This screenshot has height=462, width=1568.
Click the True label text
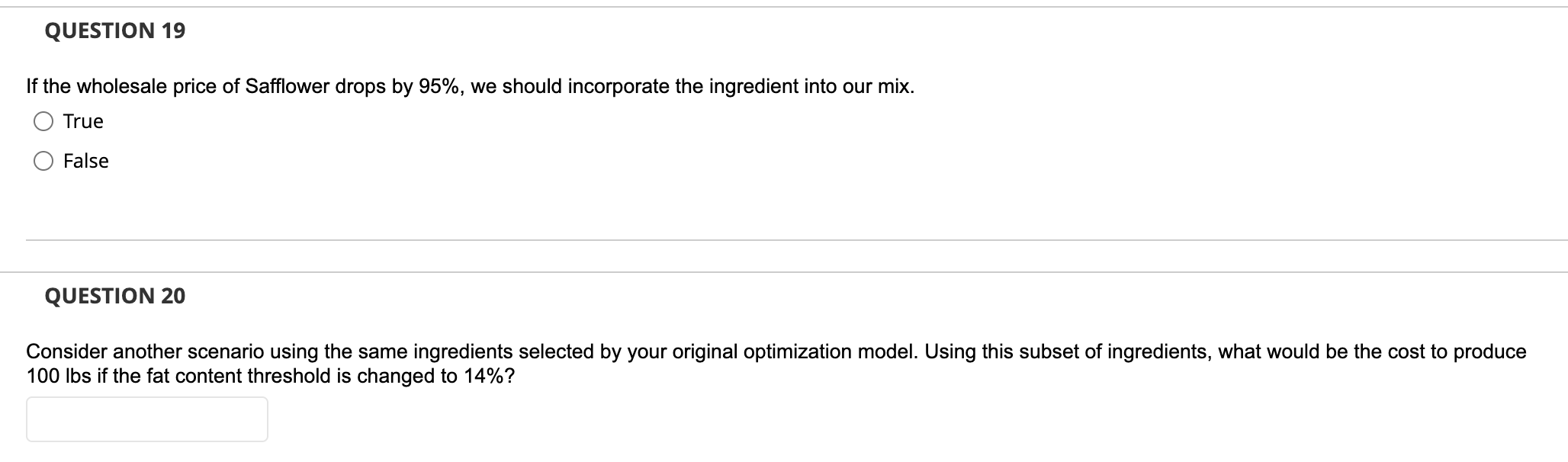[x=82, y=120]
